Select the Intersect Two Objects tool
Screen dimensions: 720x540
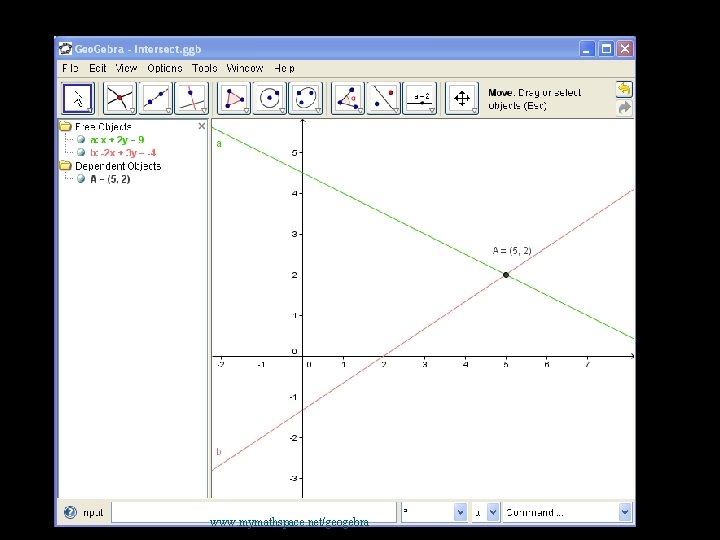[120, 98]
